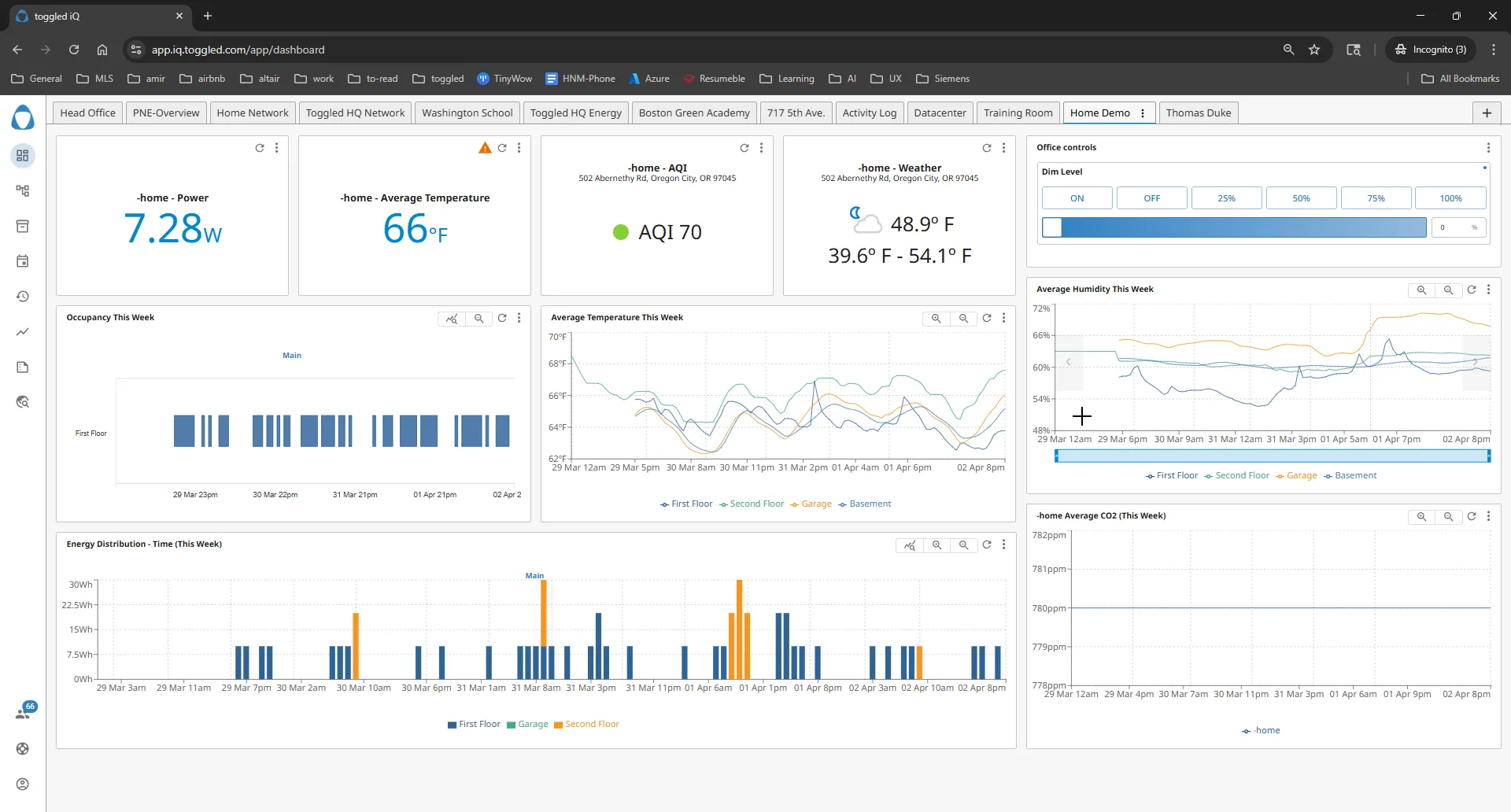Open Home Demo tab options menu
Screen dimensions: 1511x812
click(x=1143, y=113)
